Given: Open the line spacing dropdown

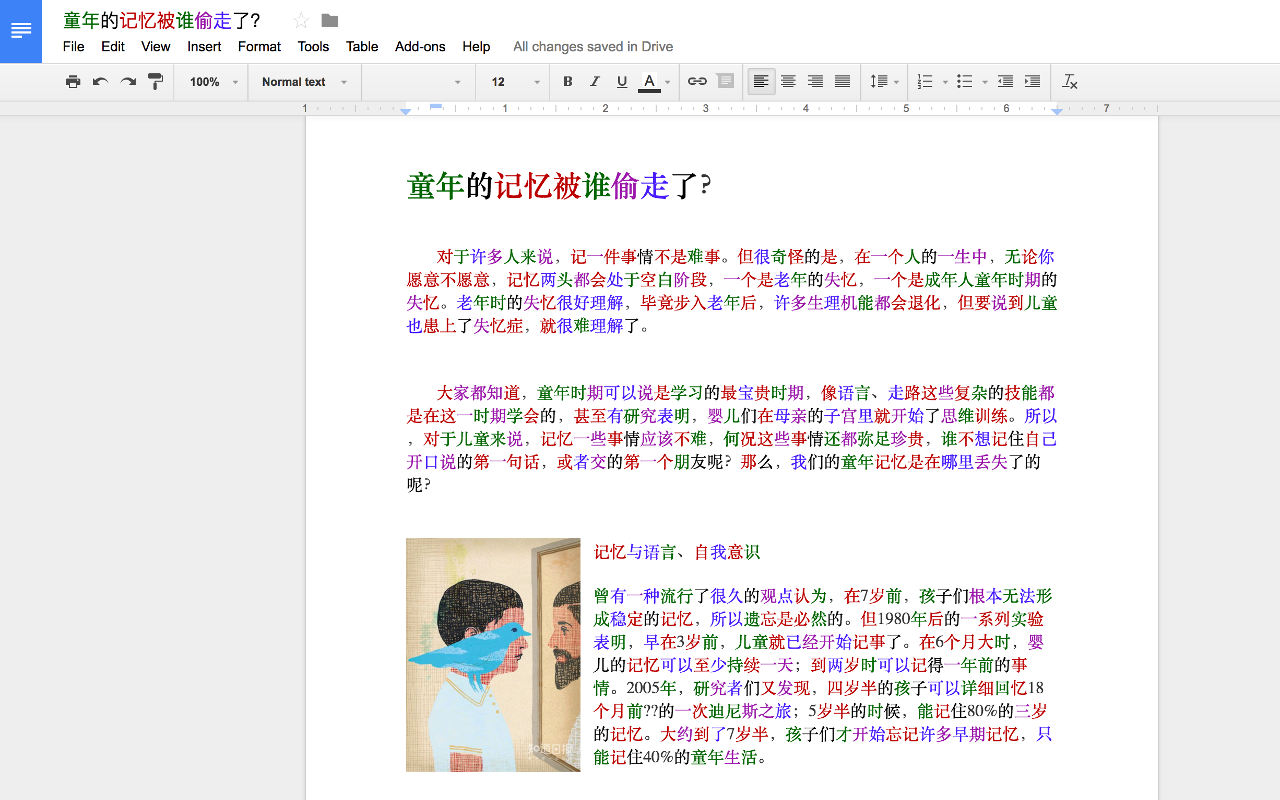Looking at the screenshot, I should (884, 81).
